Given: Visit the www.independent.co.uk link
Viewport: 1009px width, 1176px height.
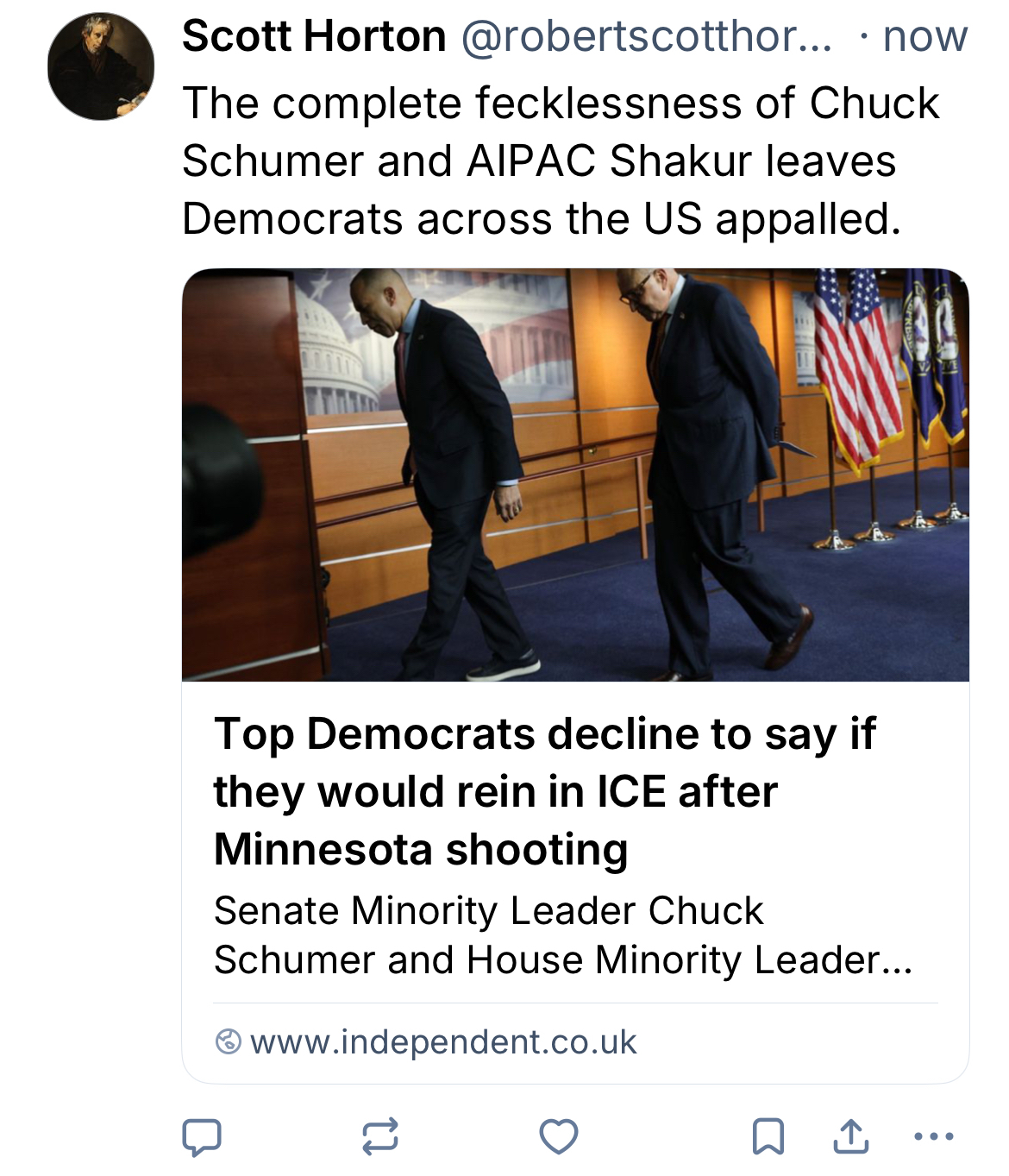Looking at the screenshot, I should (443, 1042).
